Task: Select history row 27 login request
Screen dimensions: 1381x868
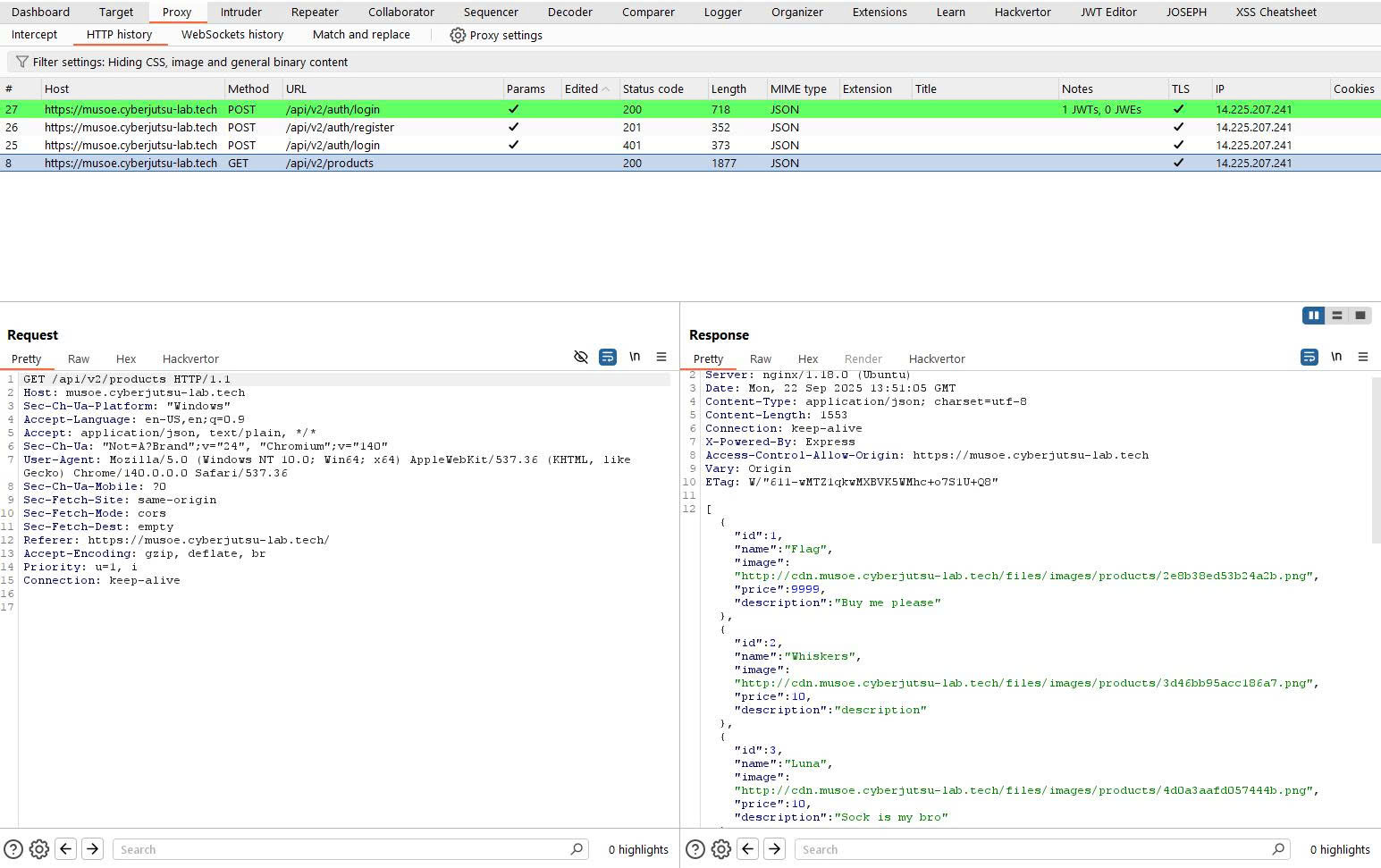Action: click(x=690, y=109)
